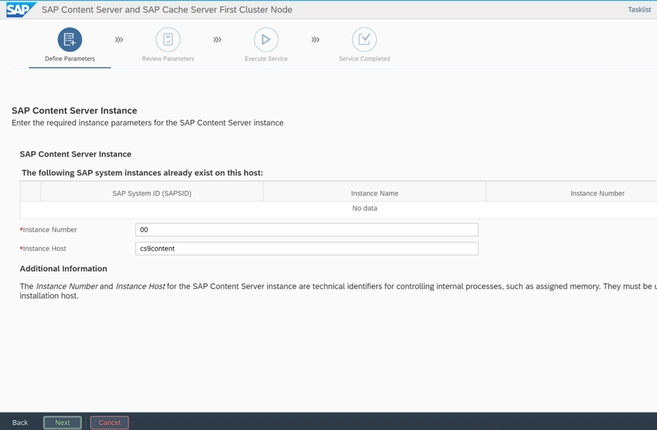Click the window title SAP Content Server and SAP Cache Server
Image resolution: width=657 pixels, height=430 pixels.
pyautogui.click(x=167, y=10)
